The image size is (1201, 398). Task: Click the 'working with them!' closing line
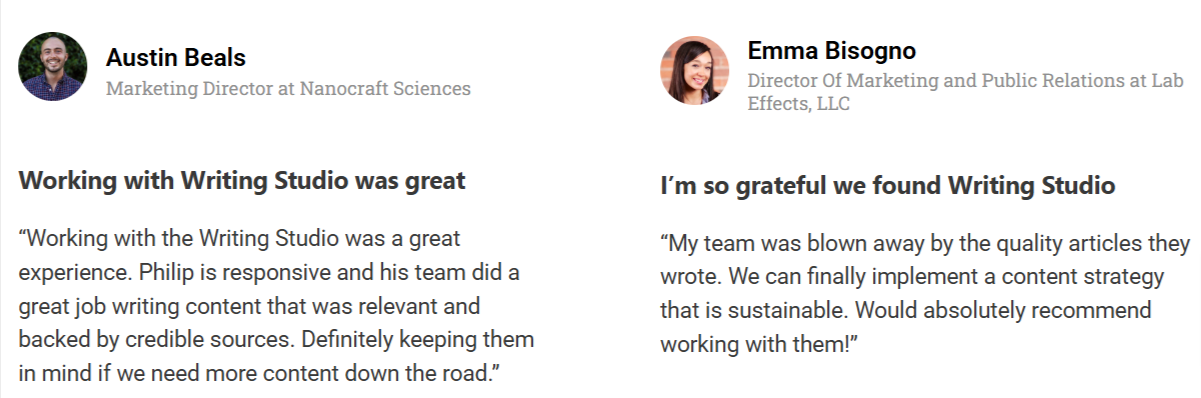click(761, 345)
